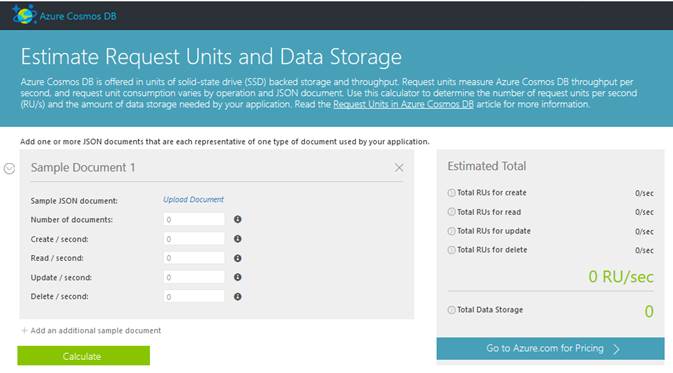Click the info icon beside Total RUs for update
673x373 pixels.
tap(451, 231)
